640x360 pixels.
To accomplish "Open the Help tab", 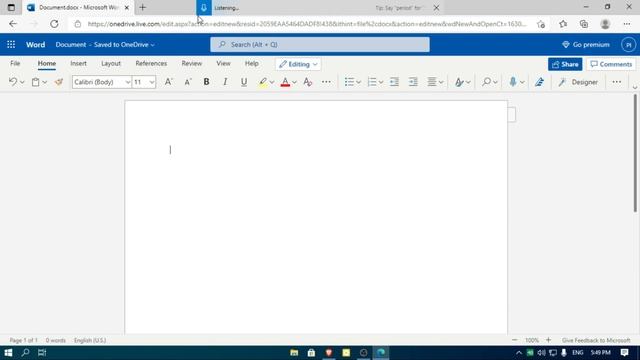I will click(251, 64).
